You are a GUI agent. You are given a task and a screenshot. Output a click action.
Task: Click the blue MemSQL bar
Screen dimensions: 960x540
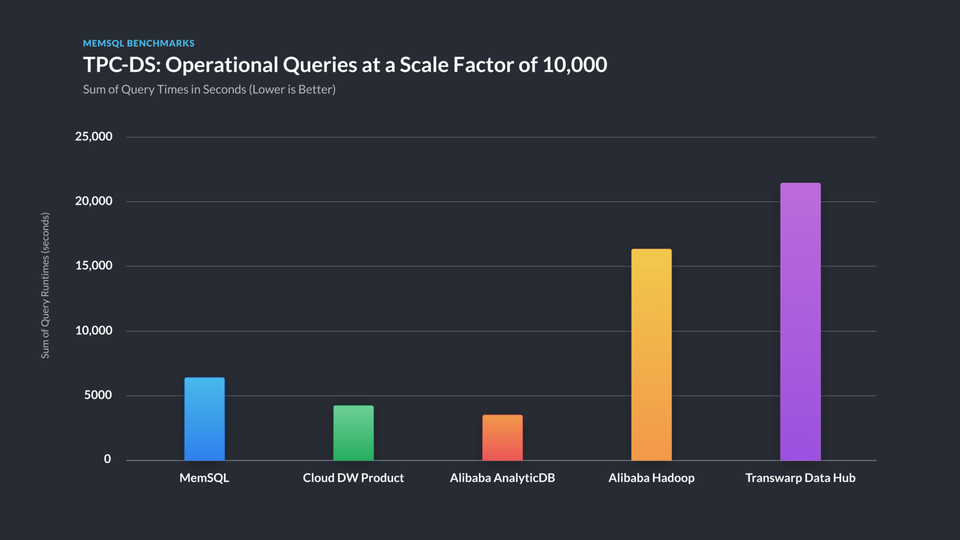(204, 419)
